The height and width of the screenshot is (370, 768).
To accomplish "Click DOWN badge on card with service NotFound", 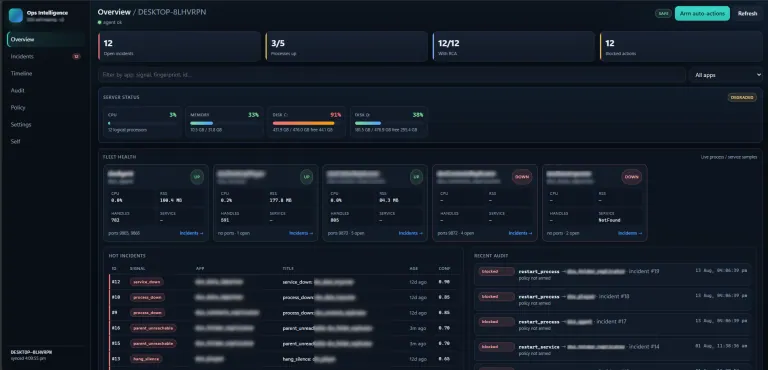I will (632, 177).
